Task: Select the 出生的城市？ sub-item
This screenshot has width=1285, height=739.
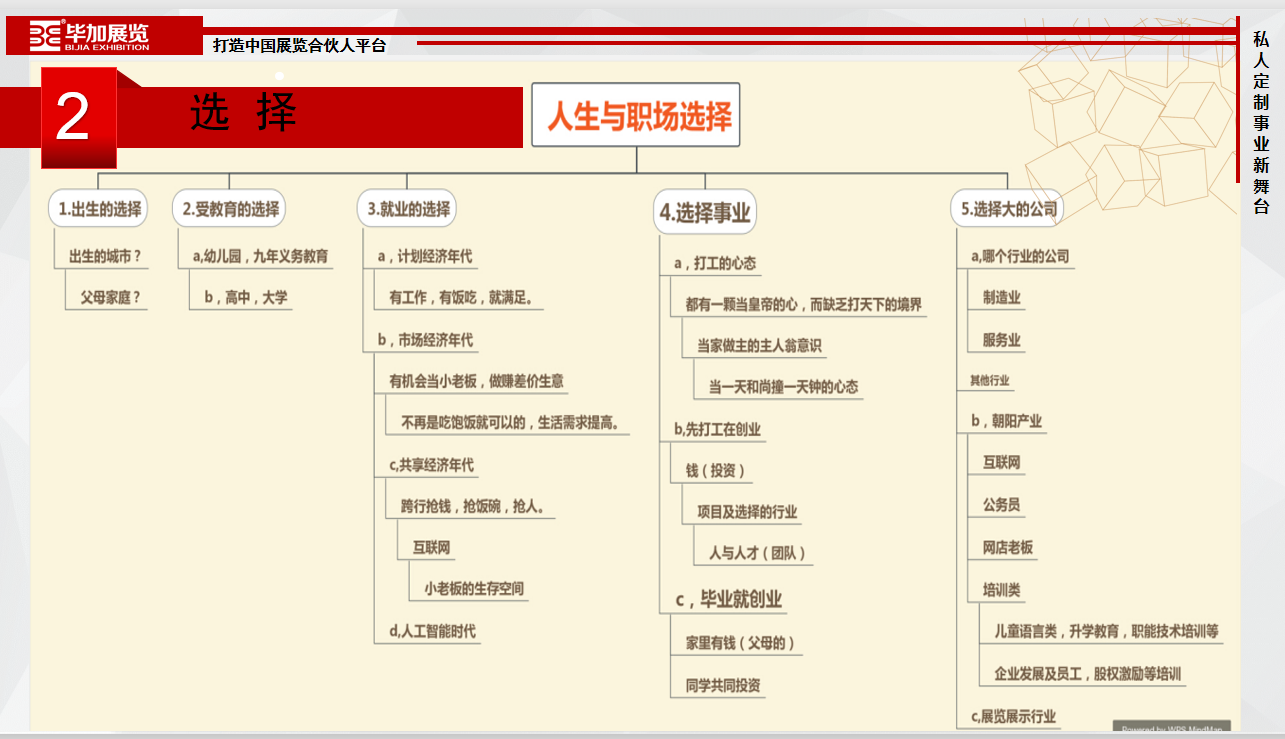Action: [x=105, y=256]
